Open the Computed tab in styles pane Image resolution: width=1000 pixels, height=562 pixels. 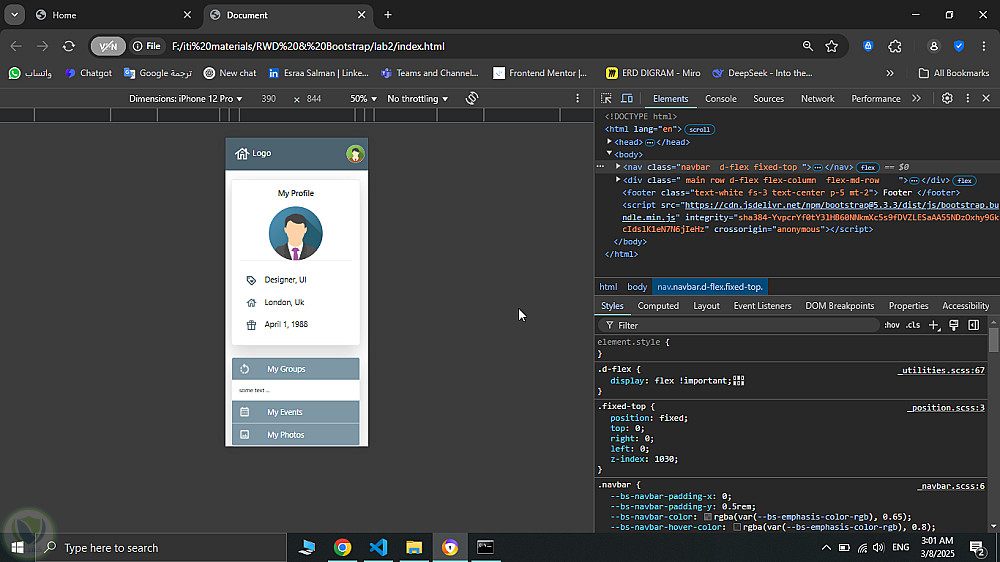[x=658, y=306]
